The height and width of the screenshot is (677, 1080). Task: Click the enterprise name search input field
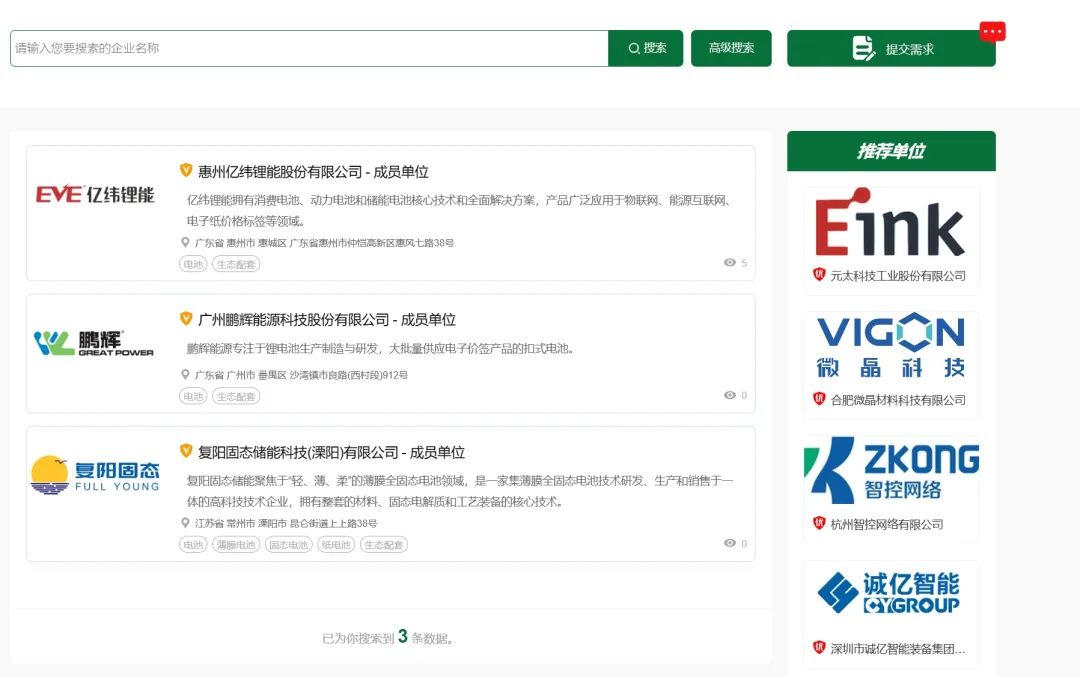(x=300, y=47)
